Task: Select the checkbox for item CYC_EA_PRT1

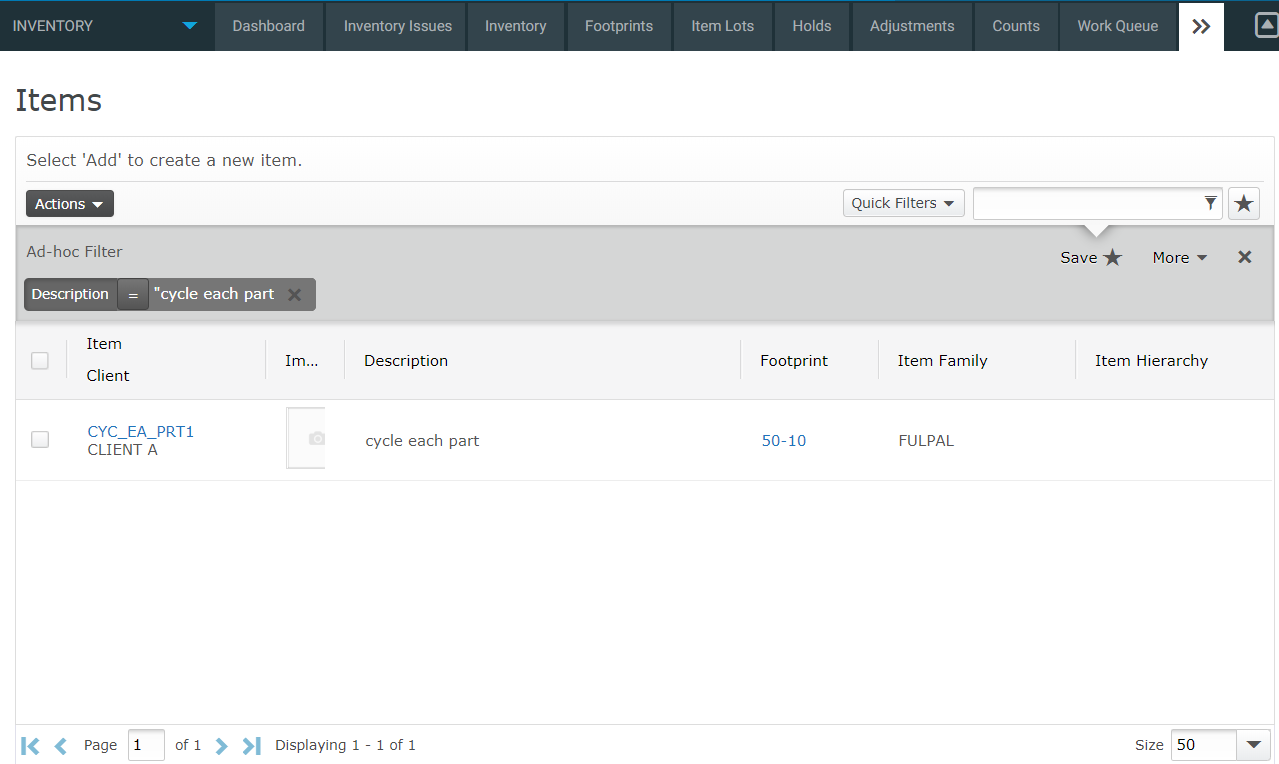Action: [39, 439]
